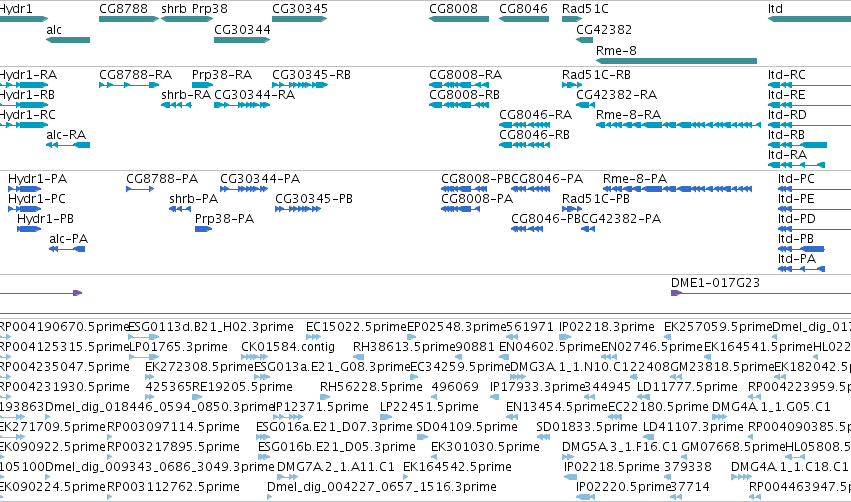This screenshot has width=851, height=502.
Task: Select the CG42382 gene label
Action: click(604, 30)
